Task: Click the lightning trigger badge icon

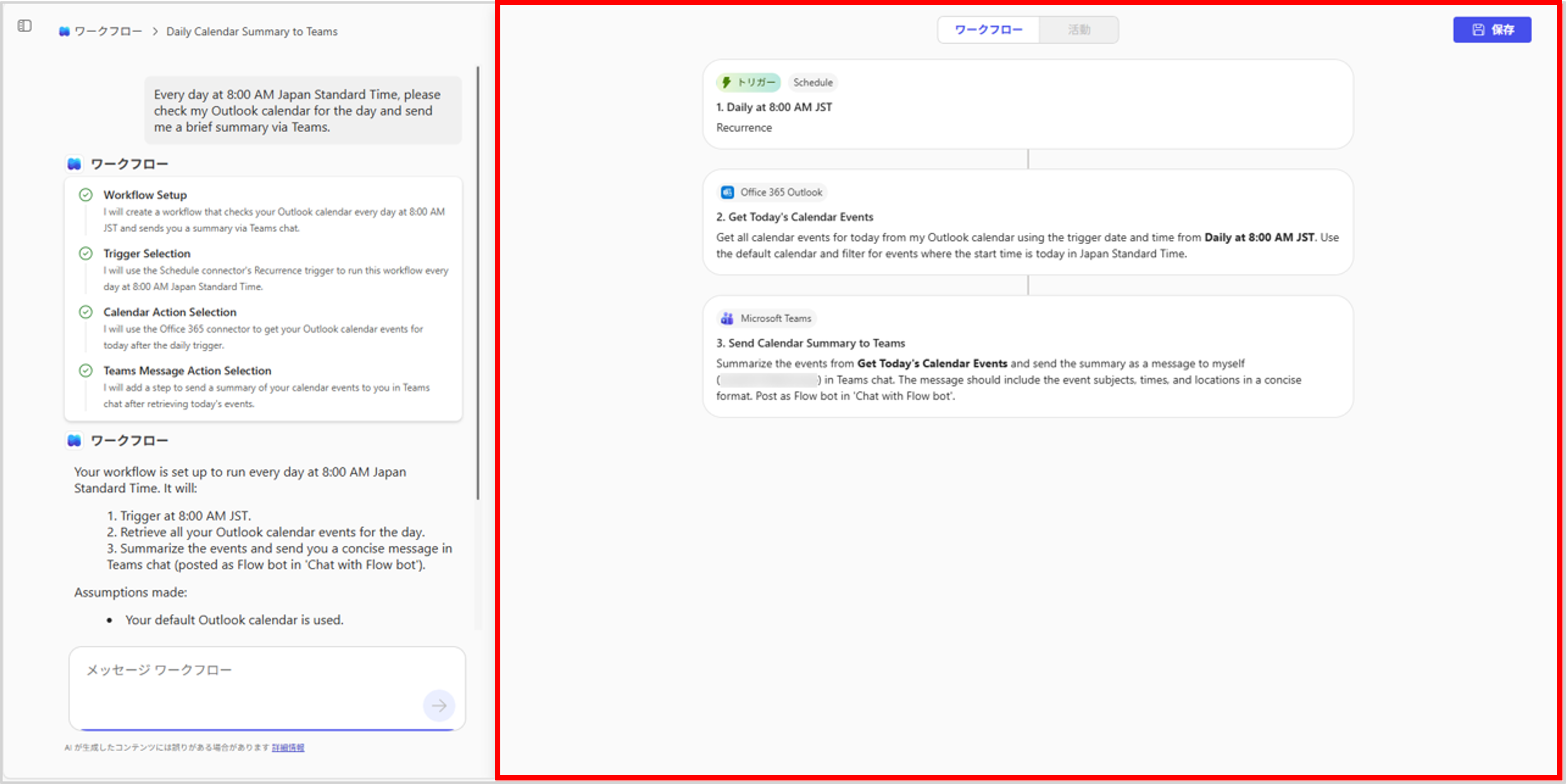Action: click(726, 83)
